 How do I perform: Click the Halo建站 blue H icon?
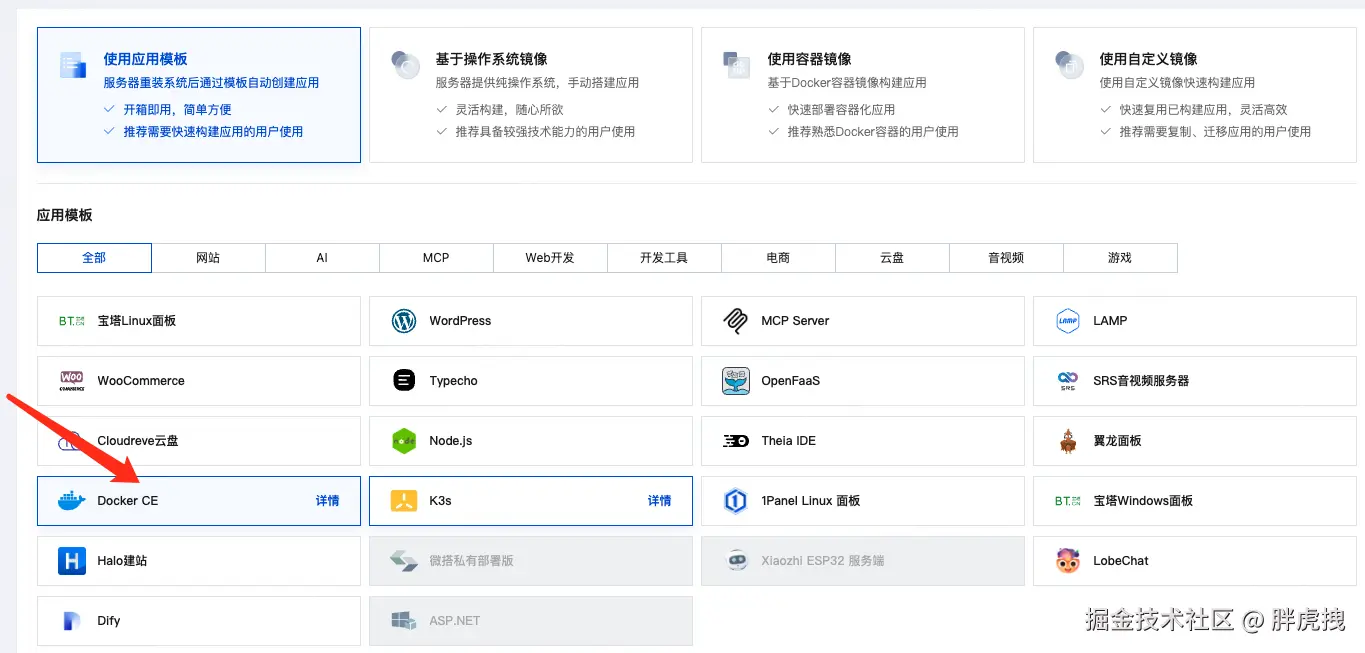pos(72,561)
